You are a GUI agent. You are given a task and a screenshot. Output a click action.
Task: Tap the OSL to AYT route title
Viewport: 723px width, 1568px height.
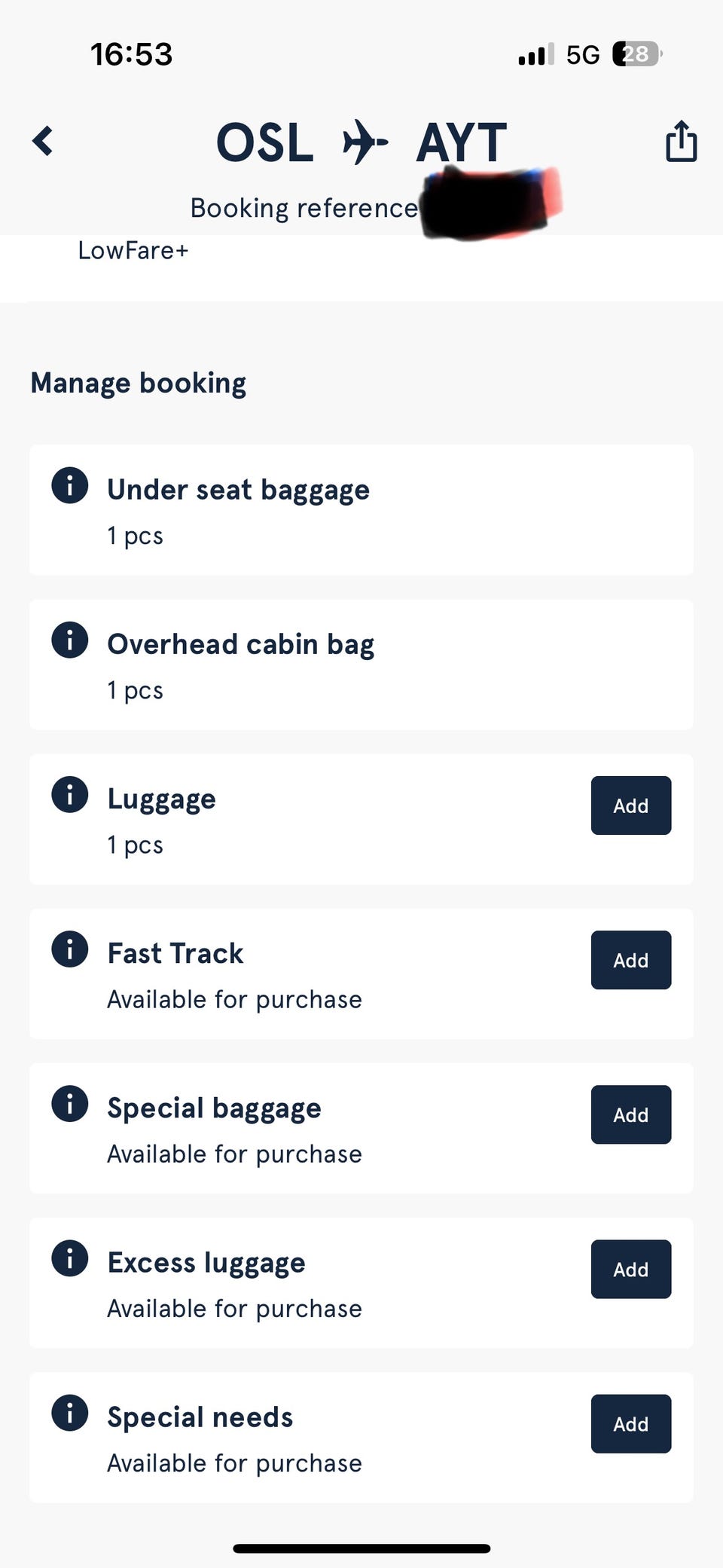click(x=361, y=142)
